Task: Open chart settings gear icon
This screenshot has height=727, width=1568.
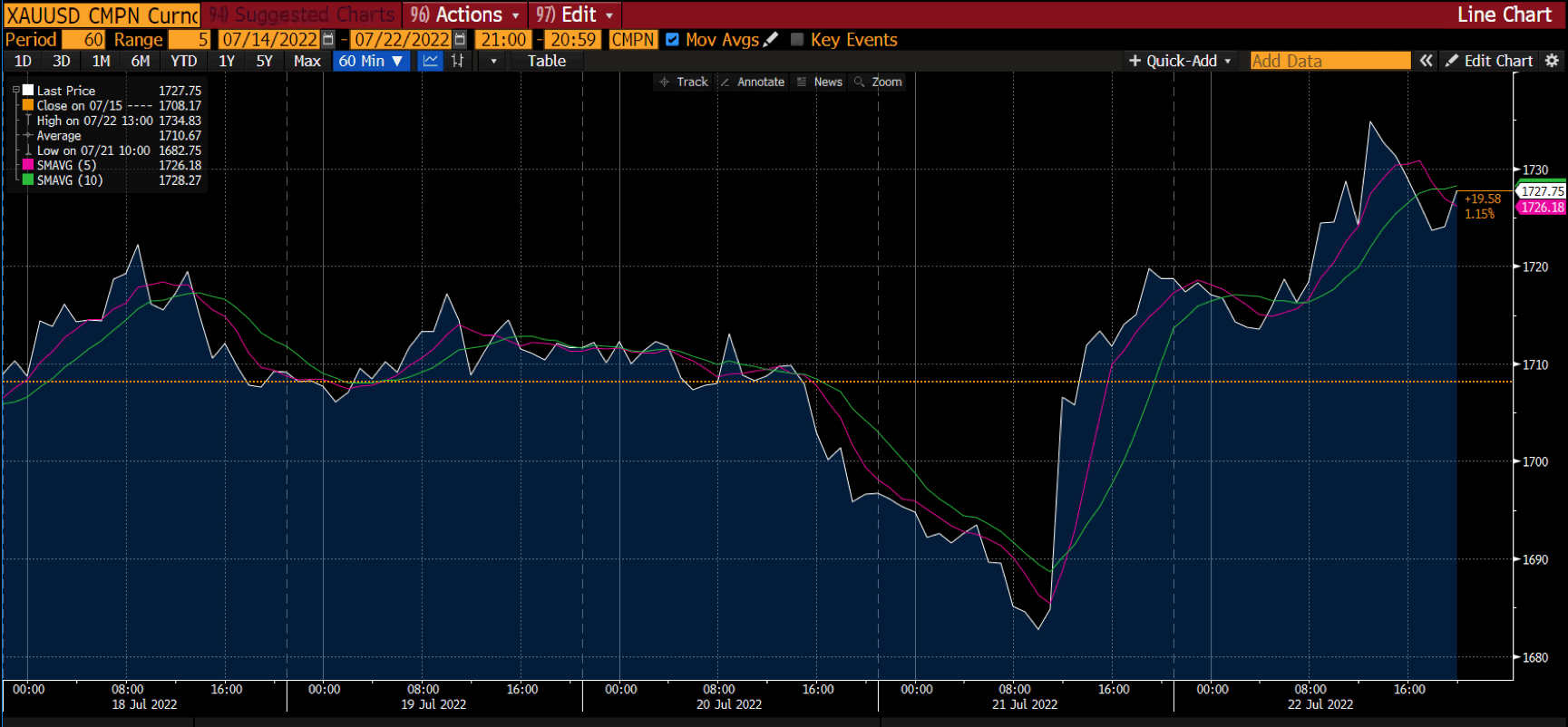Action: click(x=1552, y=61)
